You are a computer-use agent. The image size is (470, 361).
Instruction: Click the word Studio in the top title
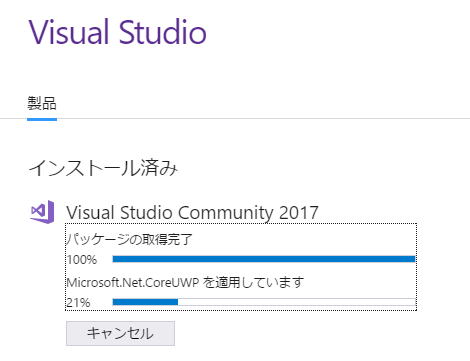coord(163,32)
